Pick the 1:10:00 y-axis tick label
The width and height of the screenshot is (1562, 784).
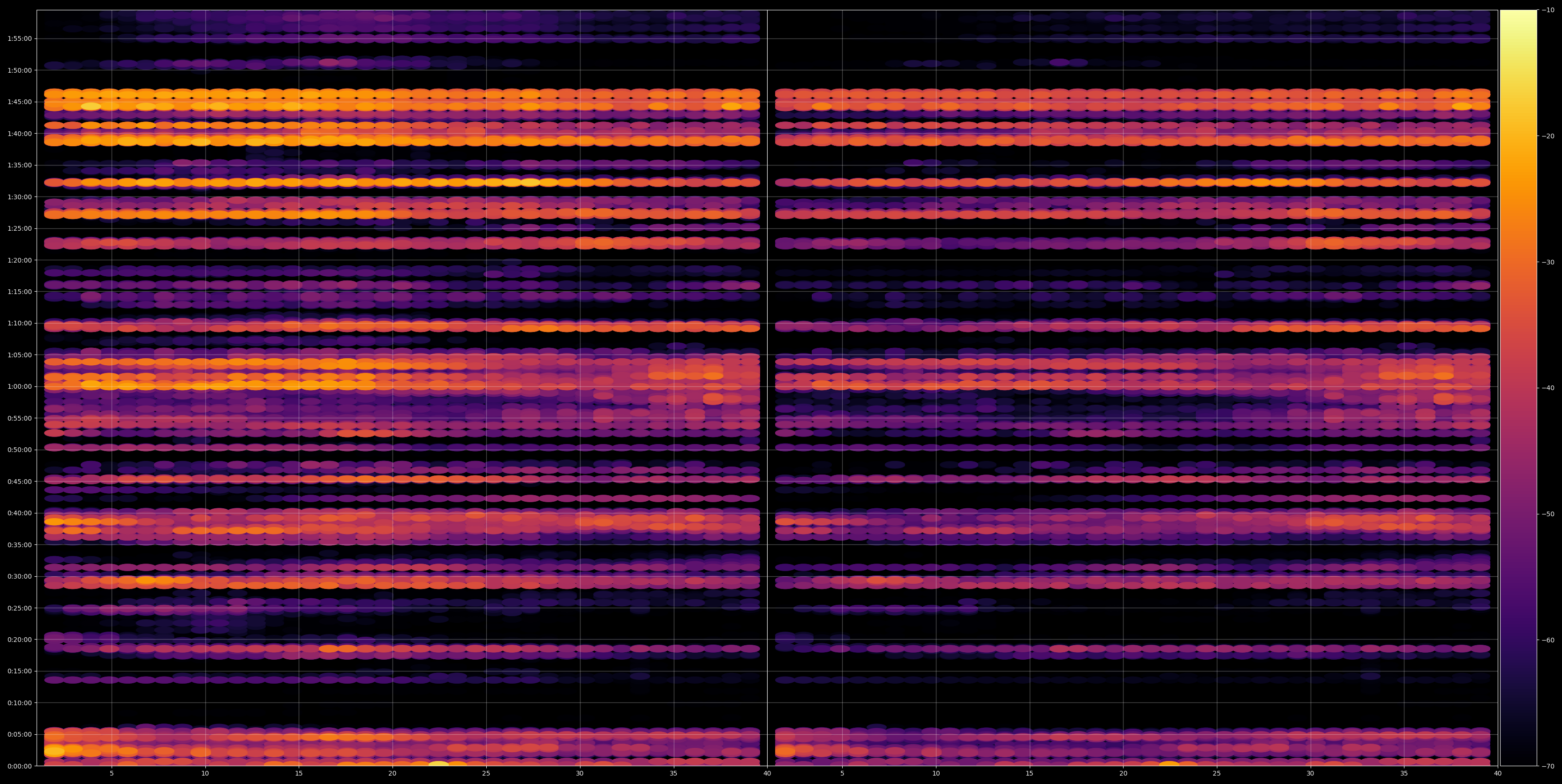tap(19, 323)
